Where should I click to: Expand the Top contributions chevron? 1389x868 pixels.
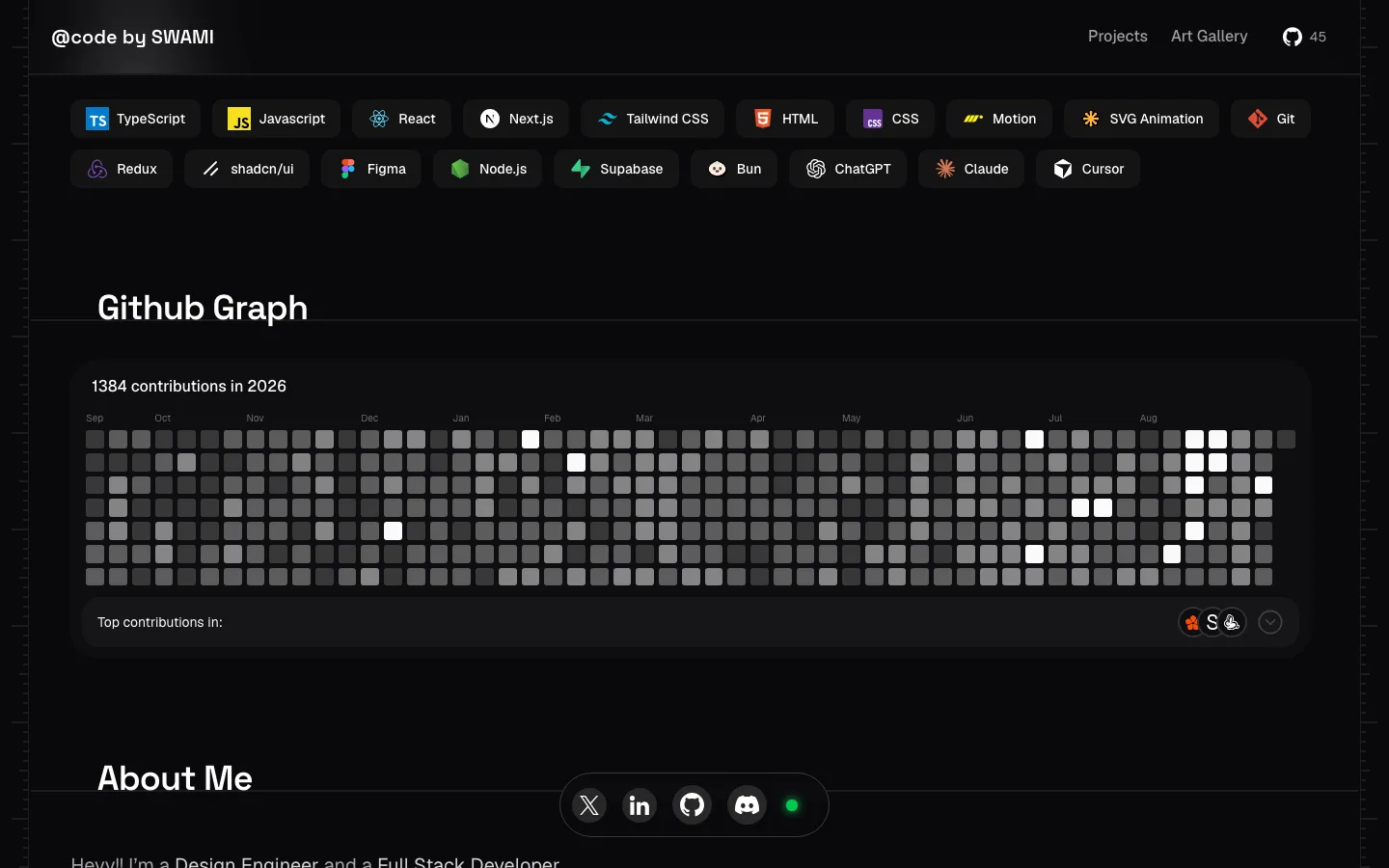click(1270, 622)
